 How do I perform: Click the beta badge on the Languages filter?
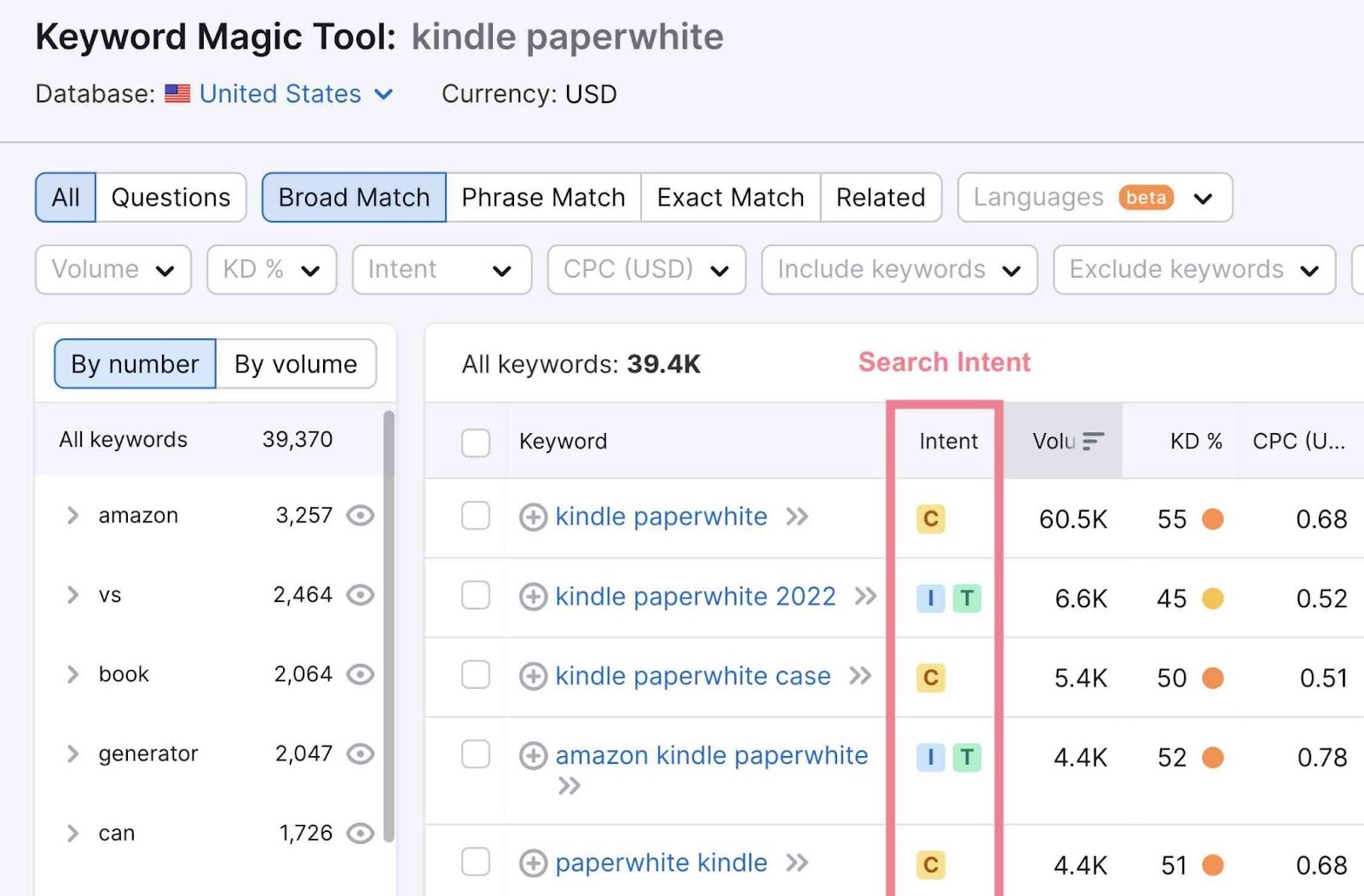[x=1147, y=197]
